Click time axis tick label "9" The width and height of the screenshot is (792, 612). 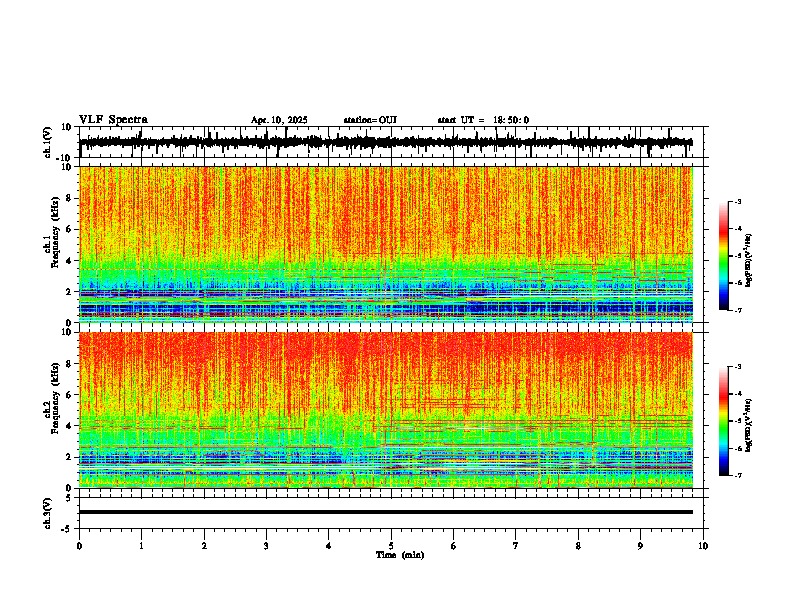pos(640,546)
